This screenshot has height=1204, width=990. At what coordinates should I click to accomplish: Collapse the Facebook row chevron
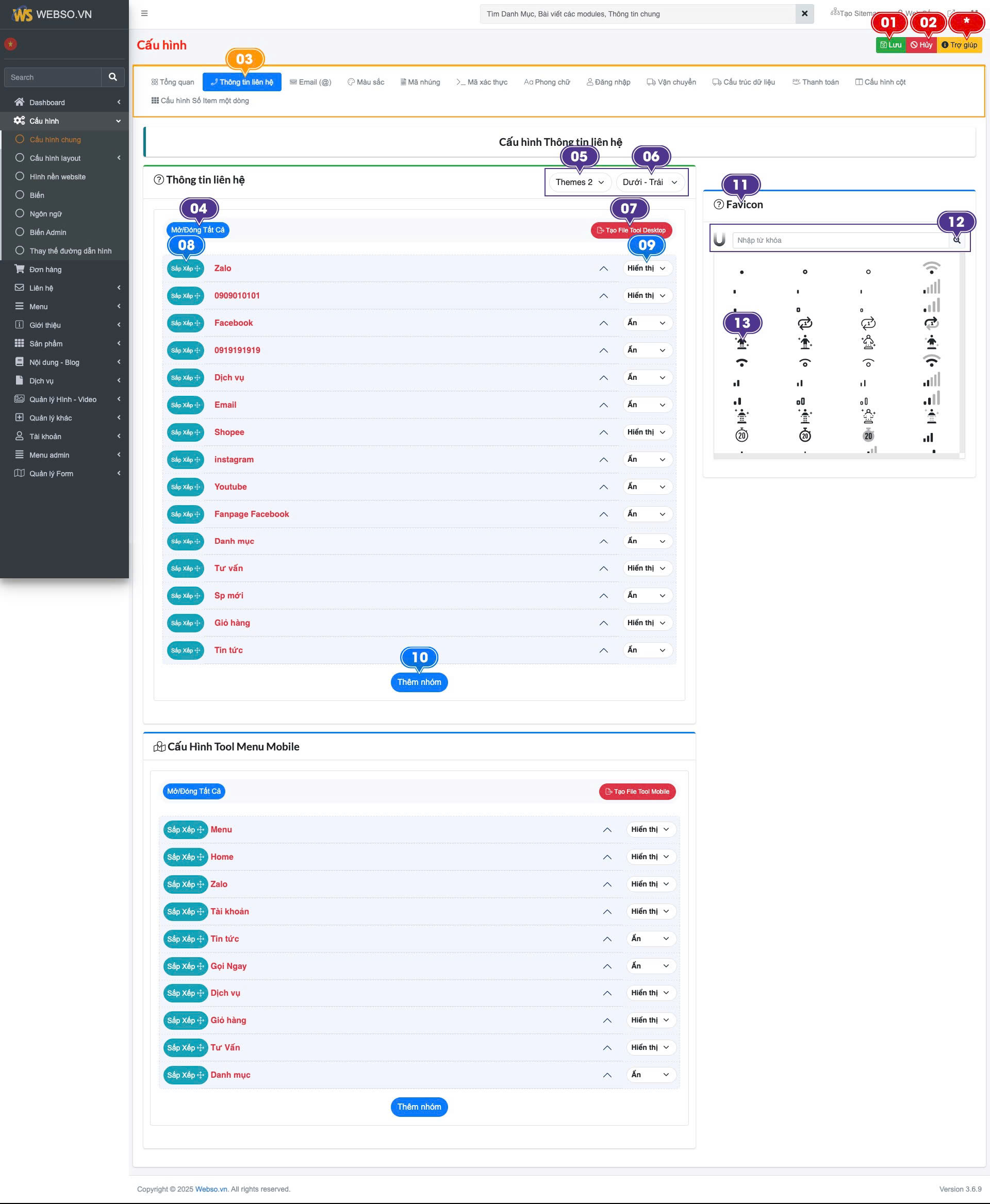pyautogui.click(x=603, y=323)
